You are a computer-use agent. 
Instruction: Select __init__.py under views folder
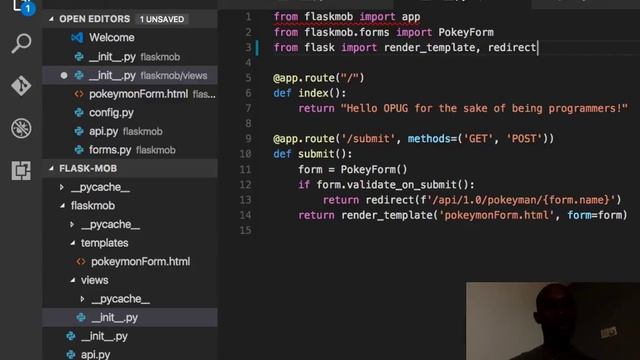point(130,318)
